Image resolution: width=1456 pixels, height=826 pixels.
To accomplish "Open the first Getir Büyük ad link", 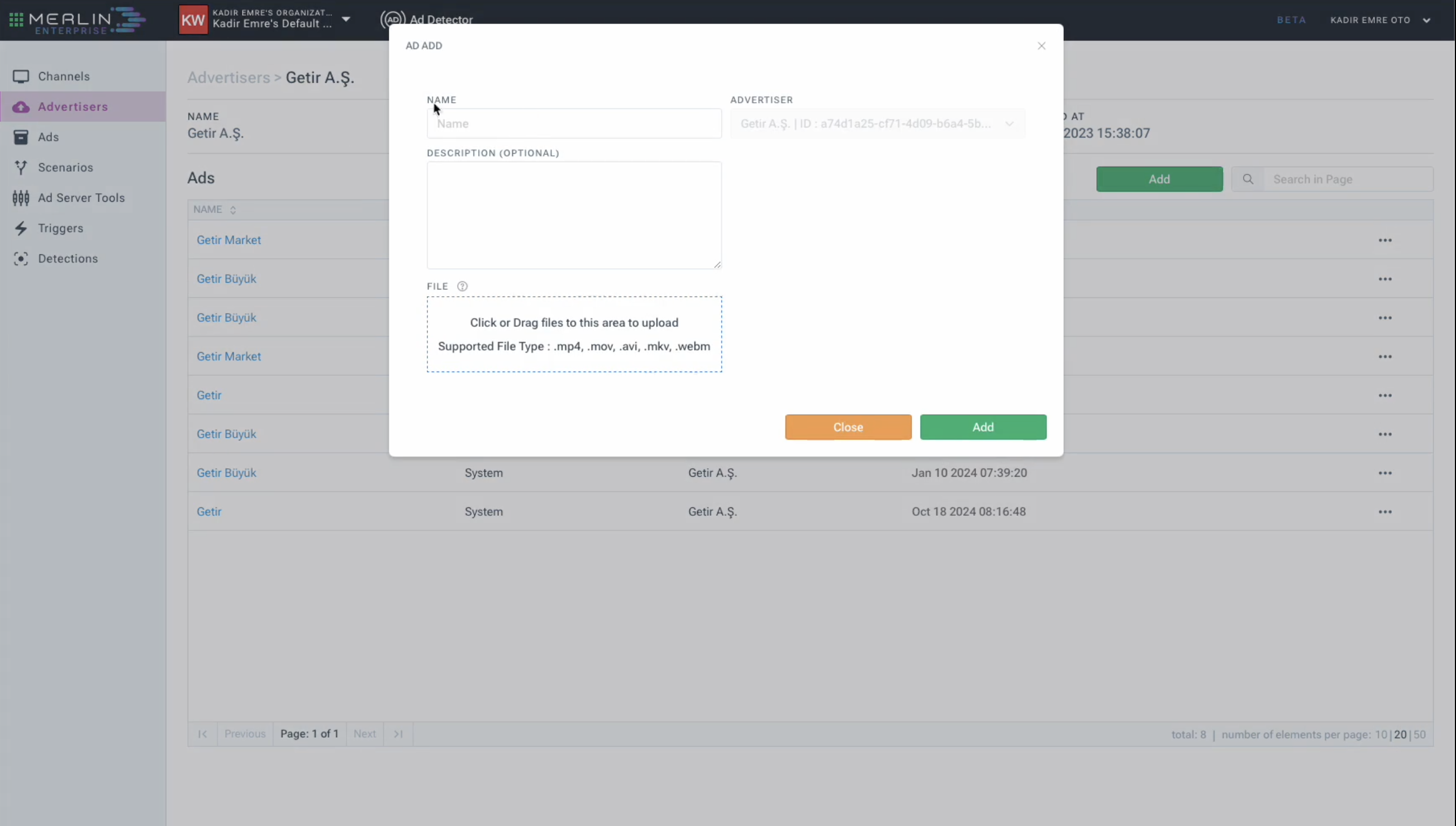I will [x=226, y=278].
